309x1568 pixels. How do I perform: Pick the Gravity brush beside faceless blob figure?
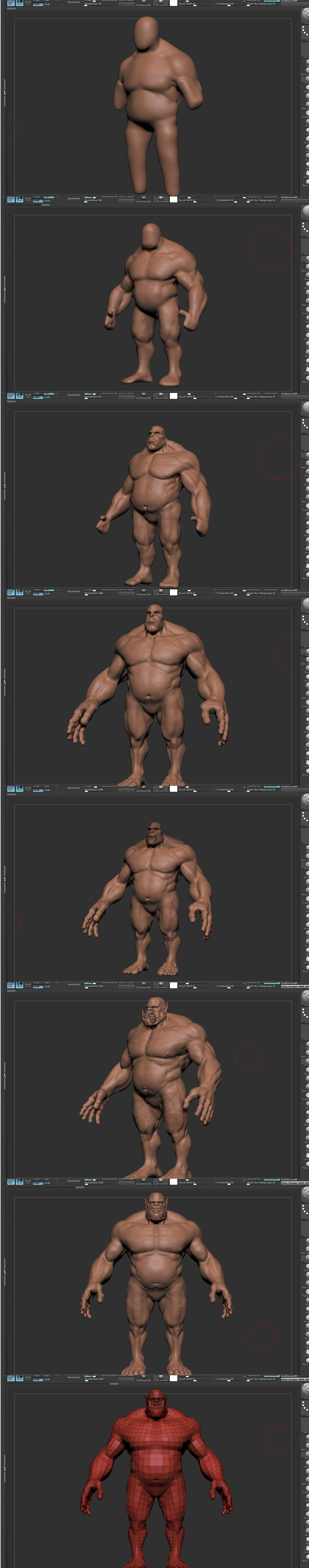305,156
